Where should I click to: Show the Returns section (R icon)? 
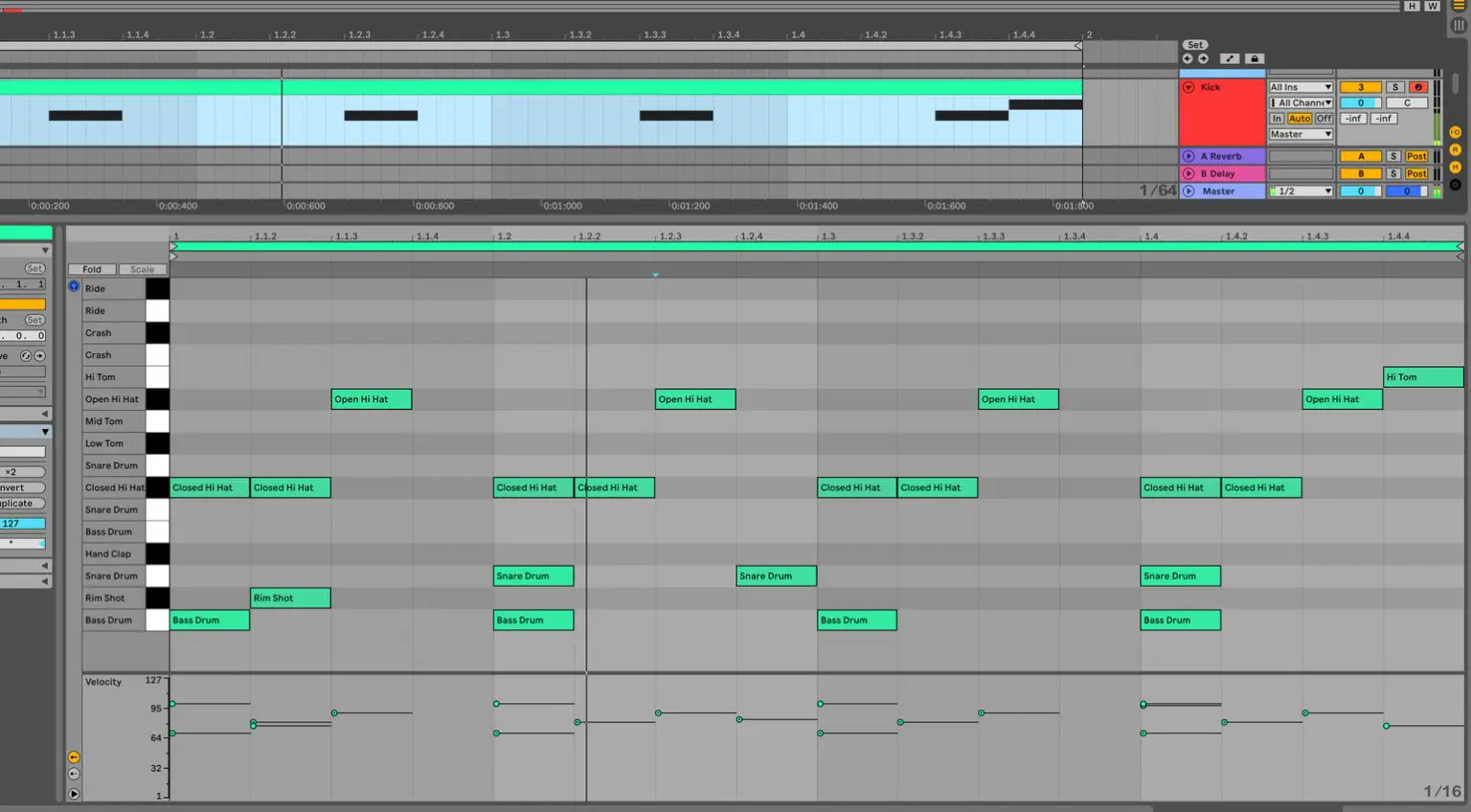coord(1455,149)
